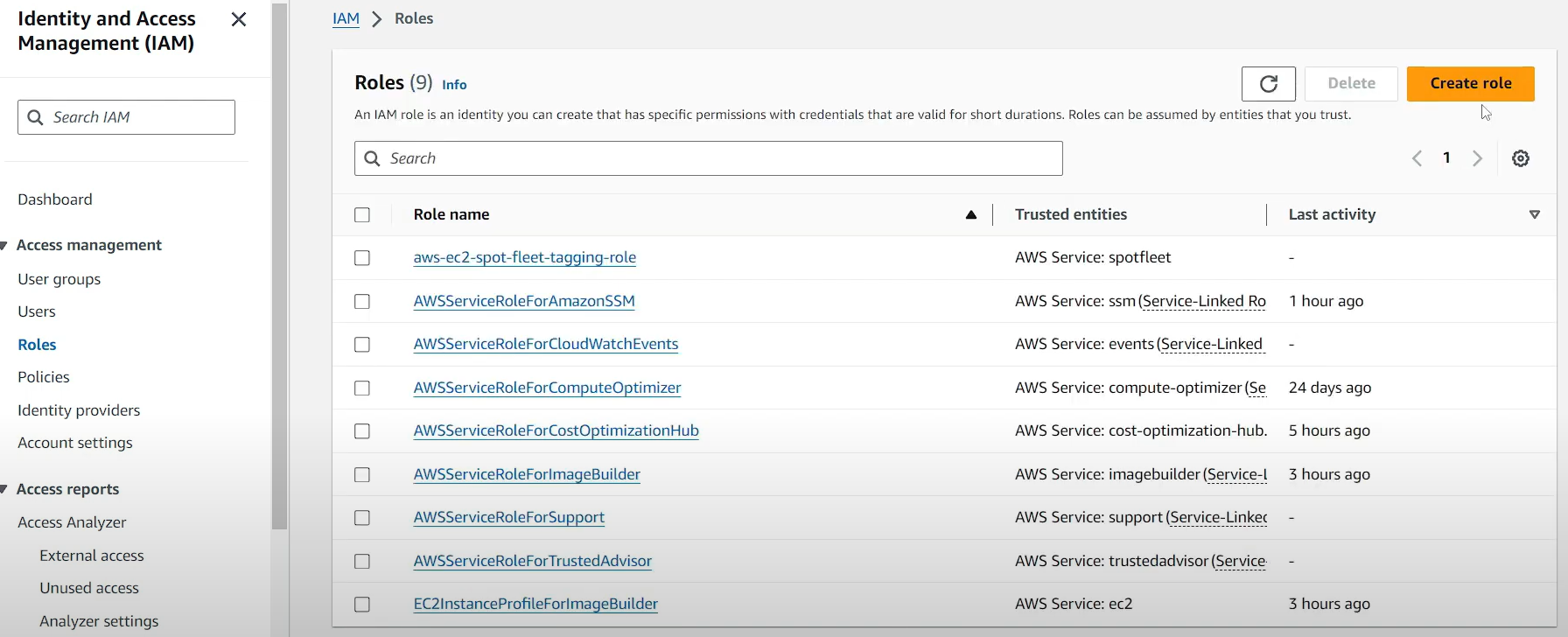The height and width of the screenshot is (637, 1568).
Task: Open Account settings in sidebar
Action: (75, 443)
